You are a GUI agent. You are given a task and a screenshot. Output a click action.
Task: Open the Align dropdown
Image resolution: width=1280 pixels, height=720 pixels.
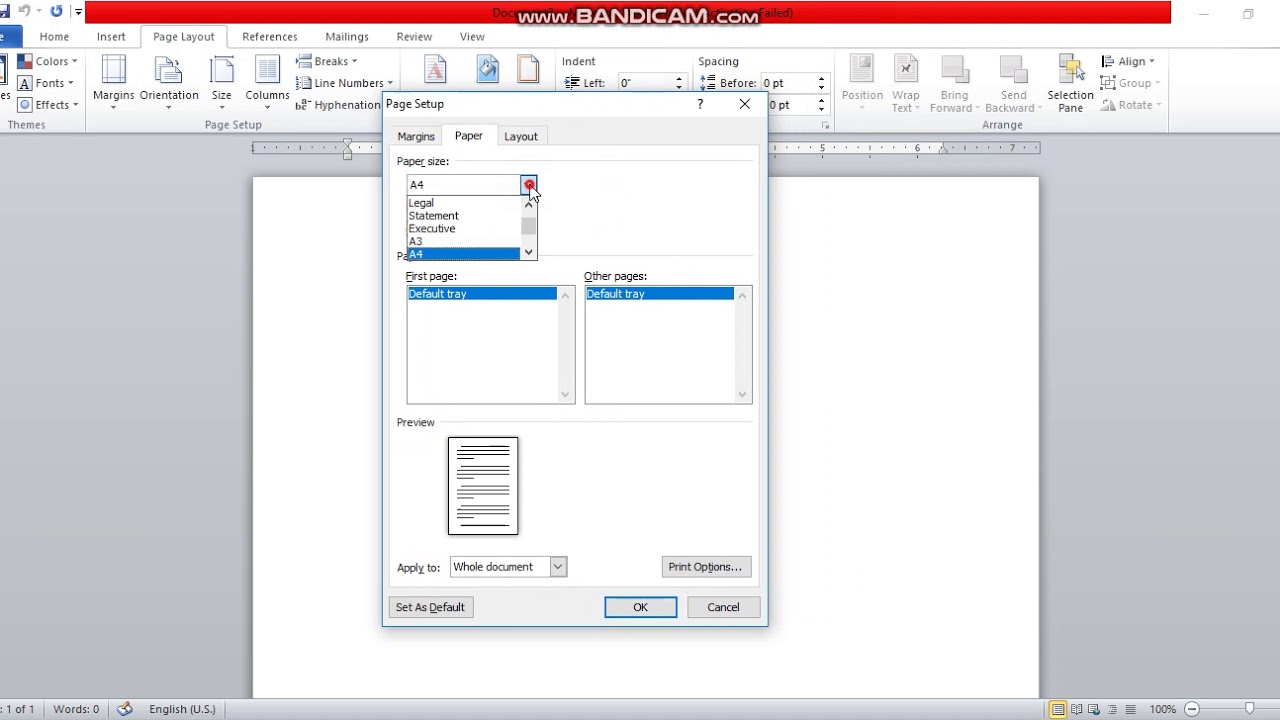(1127, 61)
